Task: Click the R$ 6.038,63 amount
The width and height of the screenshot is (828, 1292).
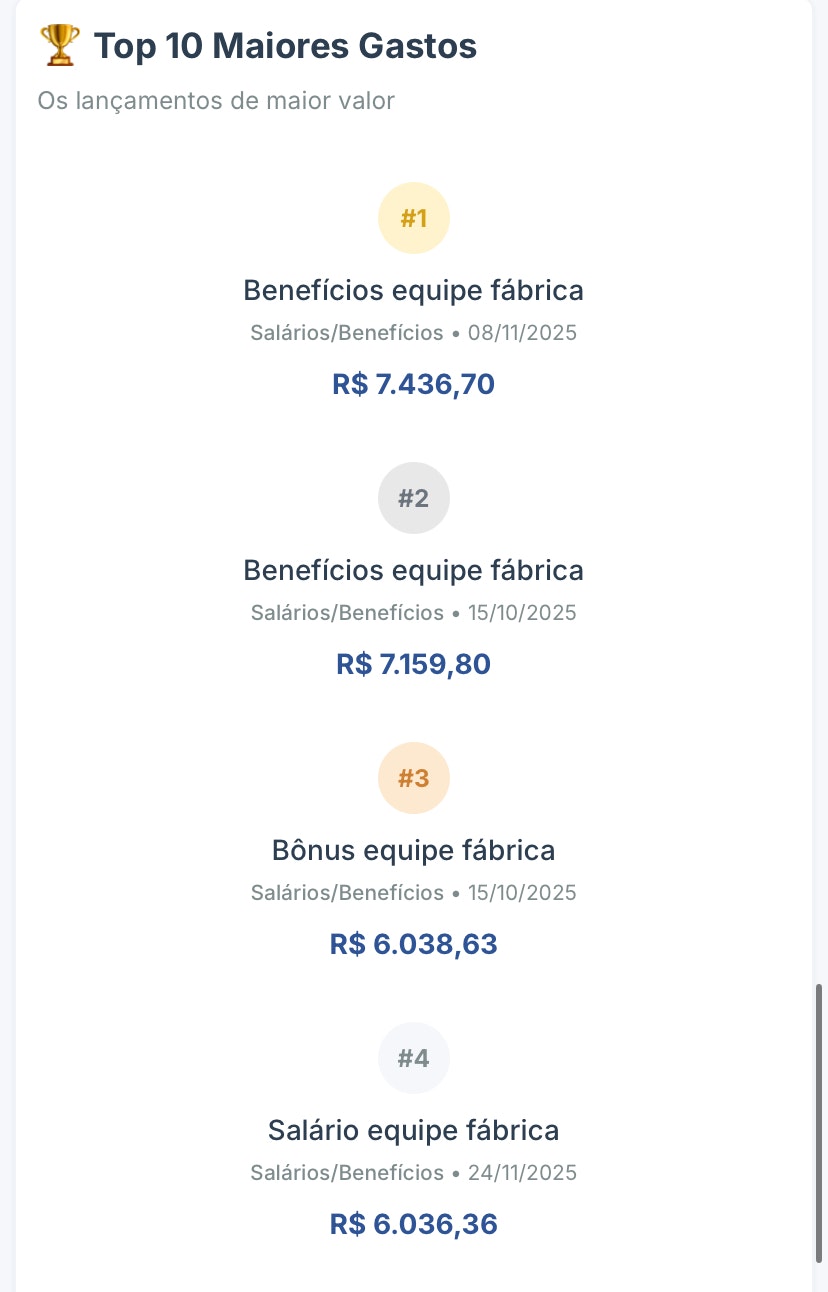Action: click(414, 944)
